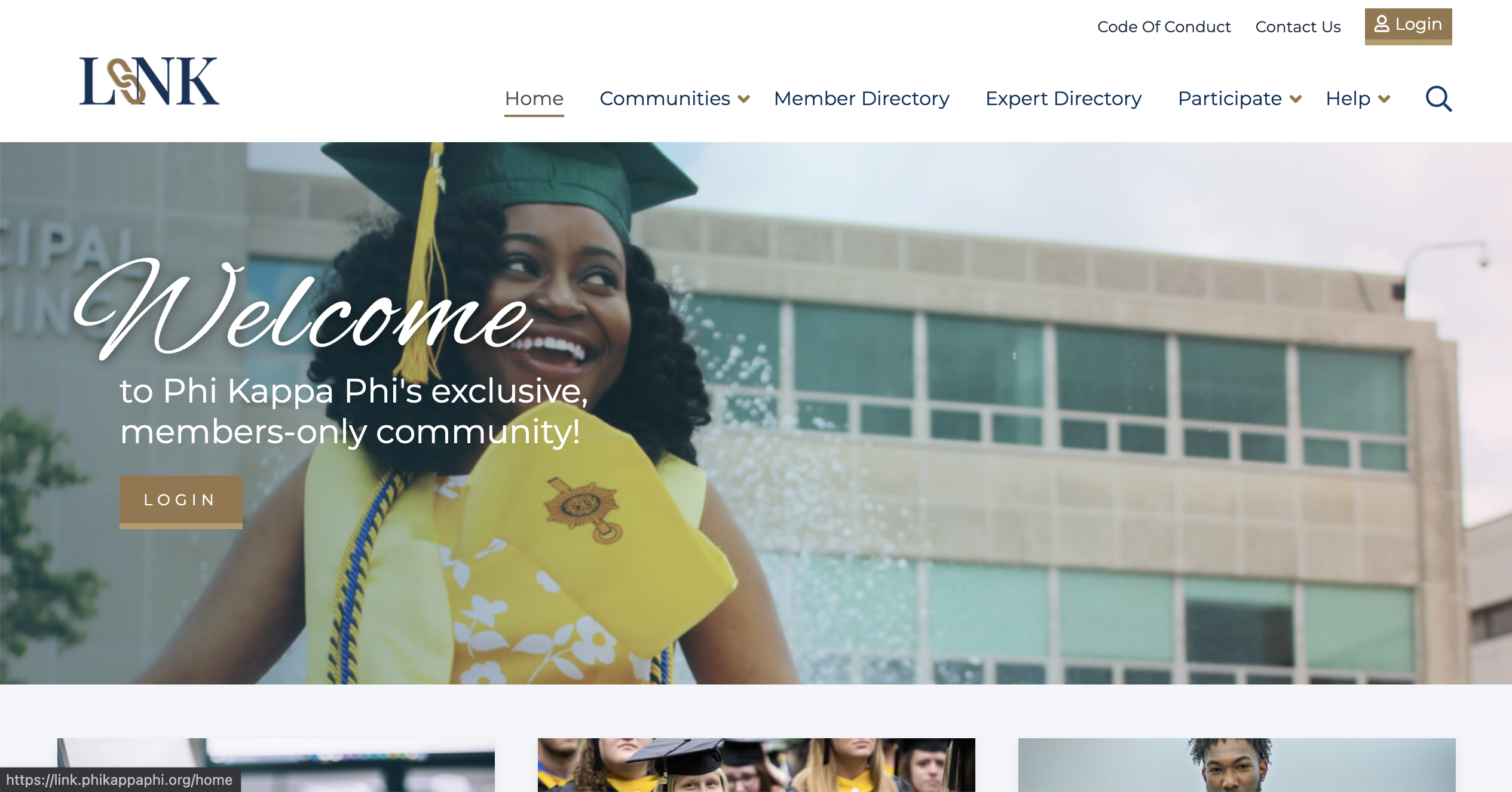Select the Help menu label

pos(1348,98)
